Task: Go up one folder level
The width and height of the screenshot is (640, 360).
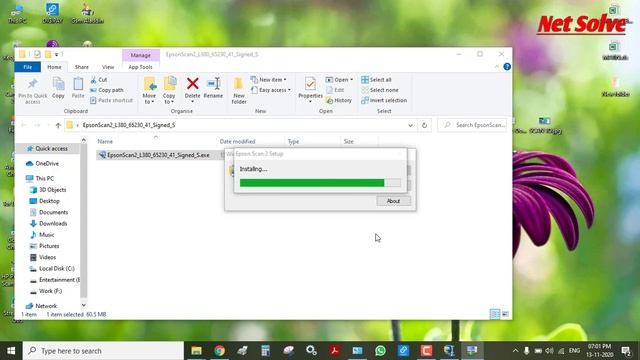Action: click(58, 125)
